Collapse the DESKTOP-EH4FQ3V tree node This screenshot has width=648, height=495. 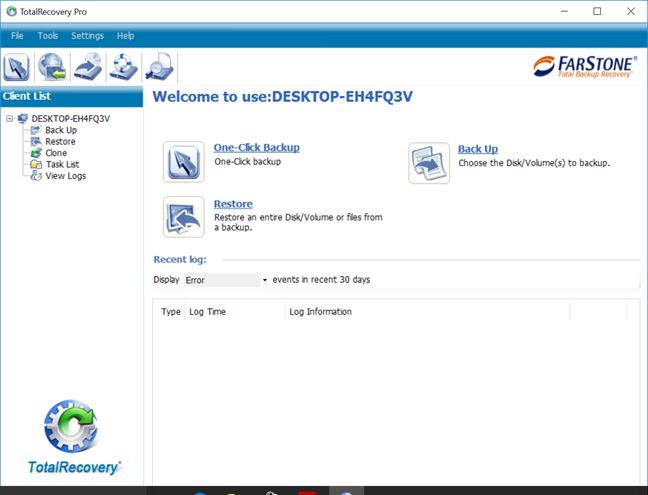(x=10, y=119)
